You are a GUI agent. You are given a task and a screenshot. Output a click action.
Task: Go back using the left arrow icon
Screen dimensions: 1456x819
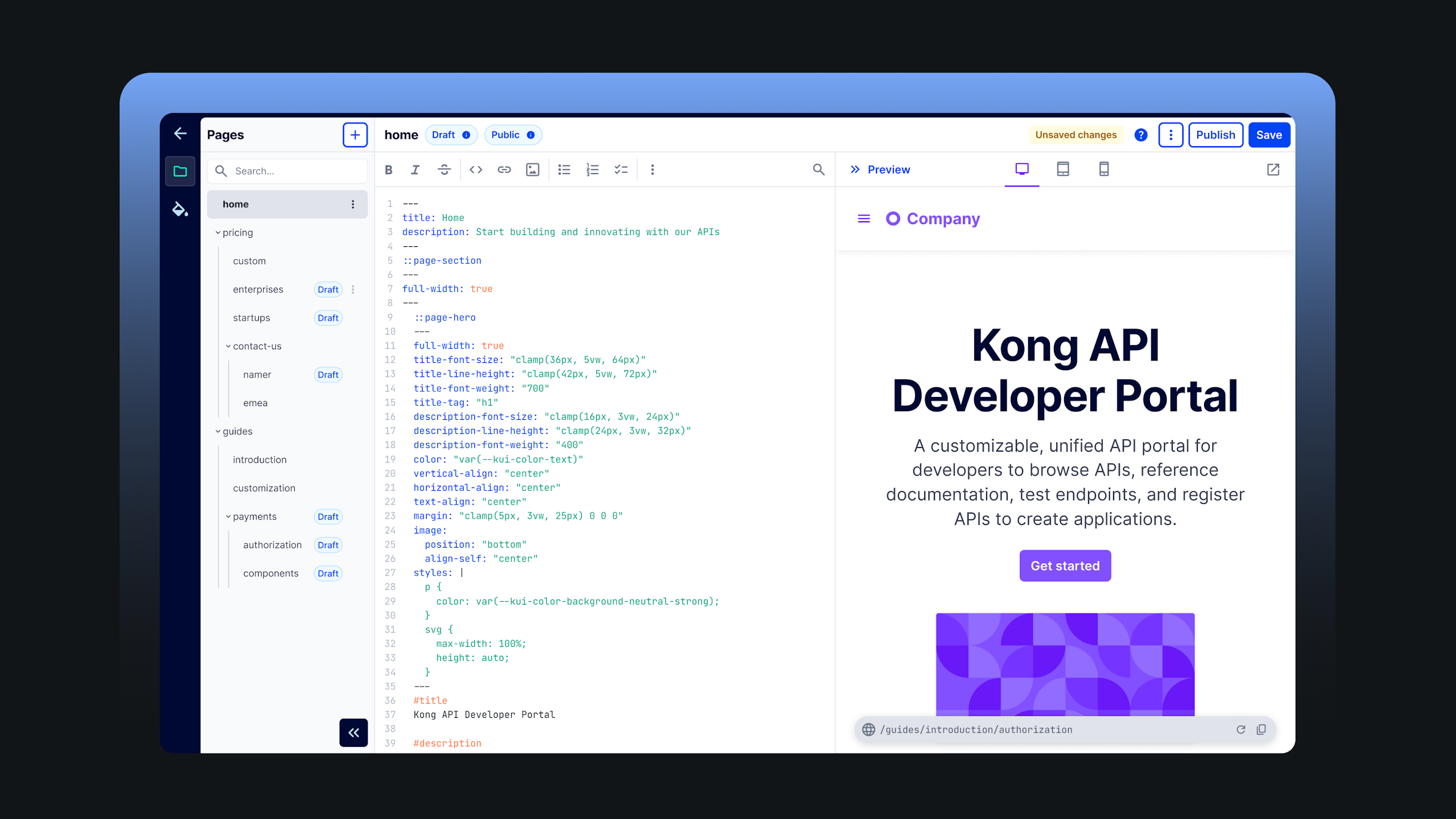tap(180, 134)
